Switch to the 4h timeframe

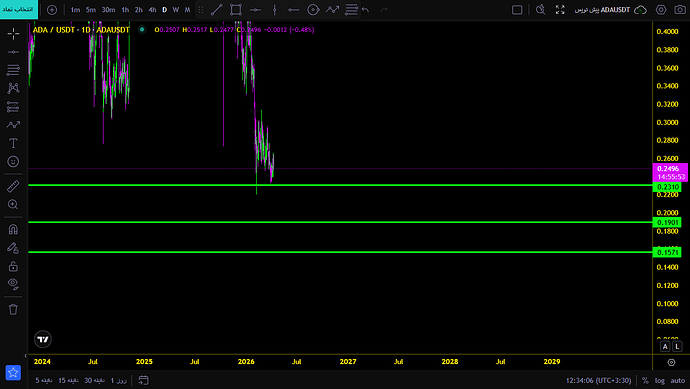pyautogui.click(x=152, y=10)
